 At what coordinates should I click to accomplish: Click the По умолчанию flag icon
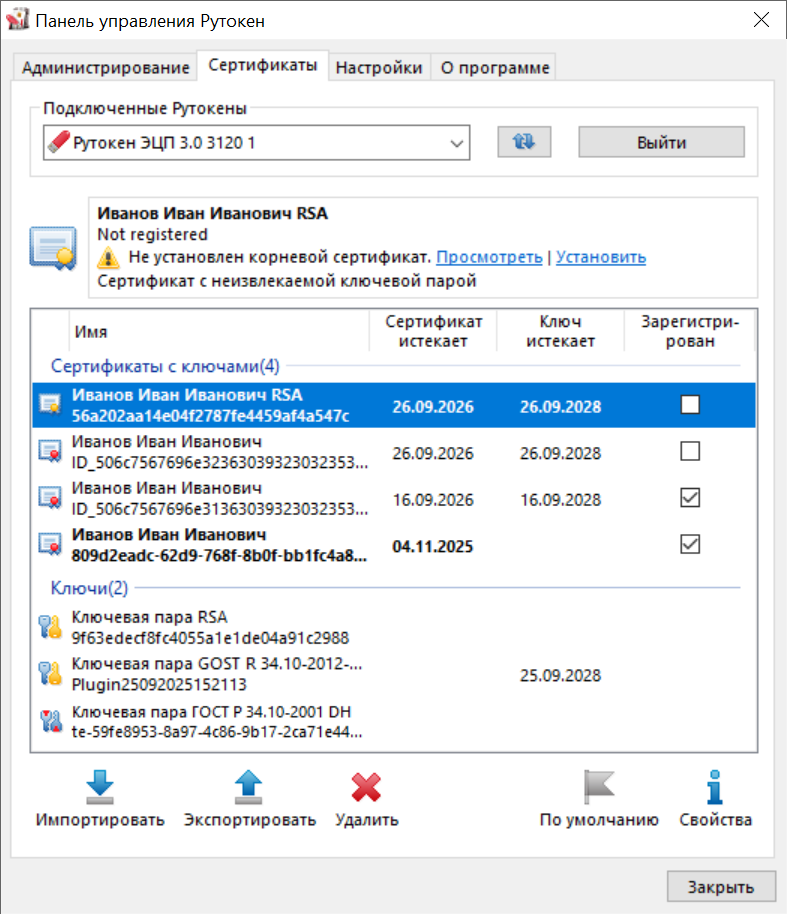tap(599, 787)
